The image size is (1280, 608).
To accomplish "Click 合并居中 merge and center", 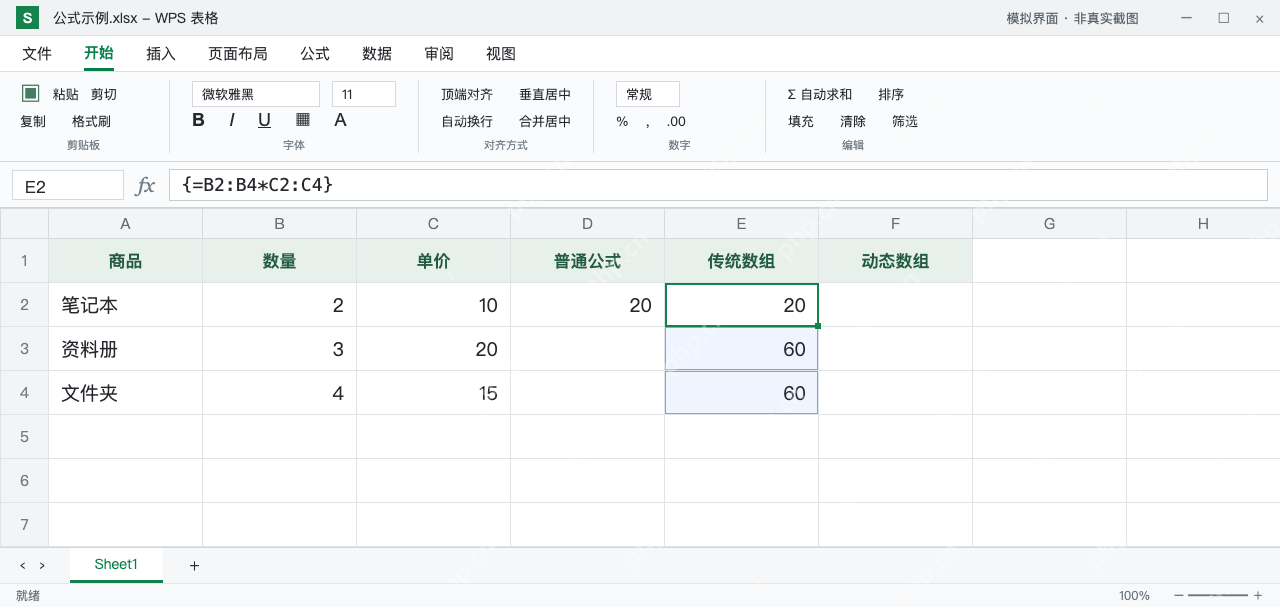I will pos(545,121).
